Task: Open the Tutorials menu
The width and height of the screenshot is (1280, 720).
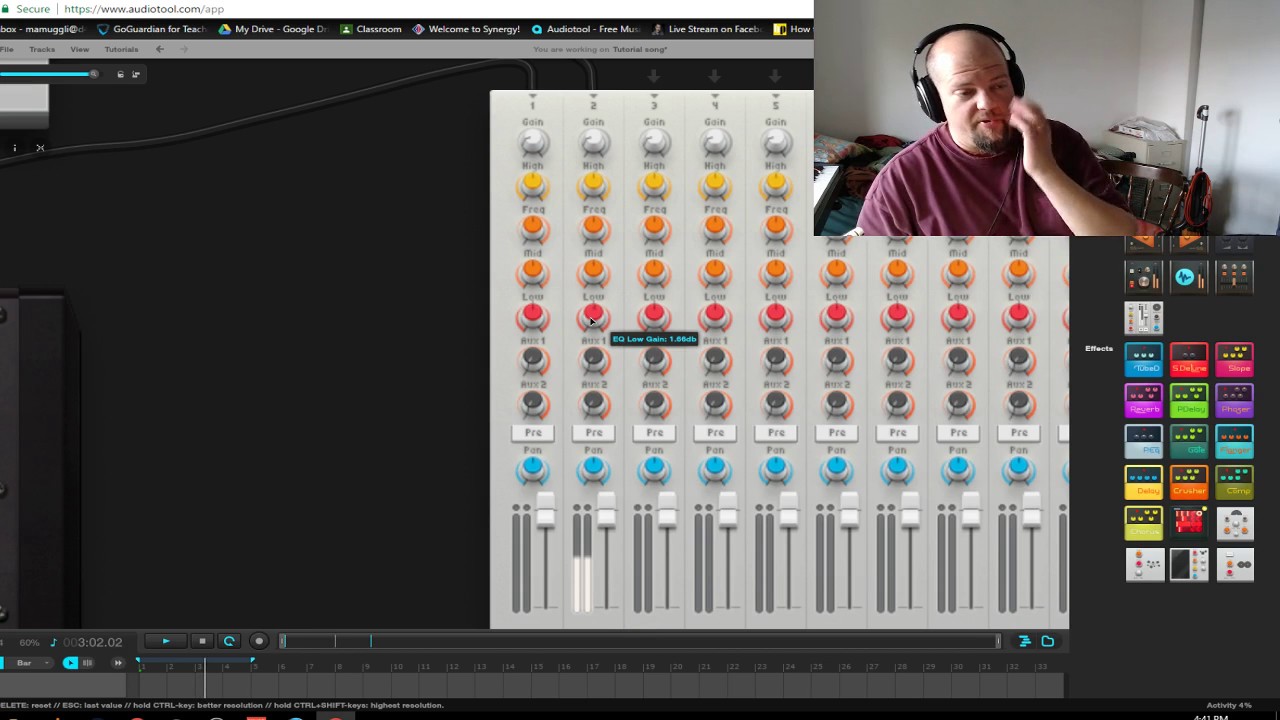Action: pos(121,49)
